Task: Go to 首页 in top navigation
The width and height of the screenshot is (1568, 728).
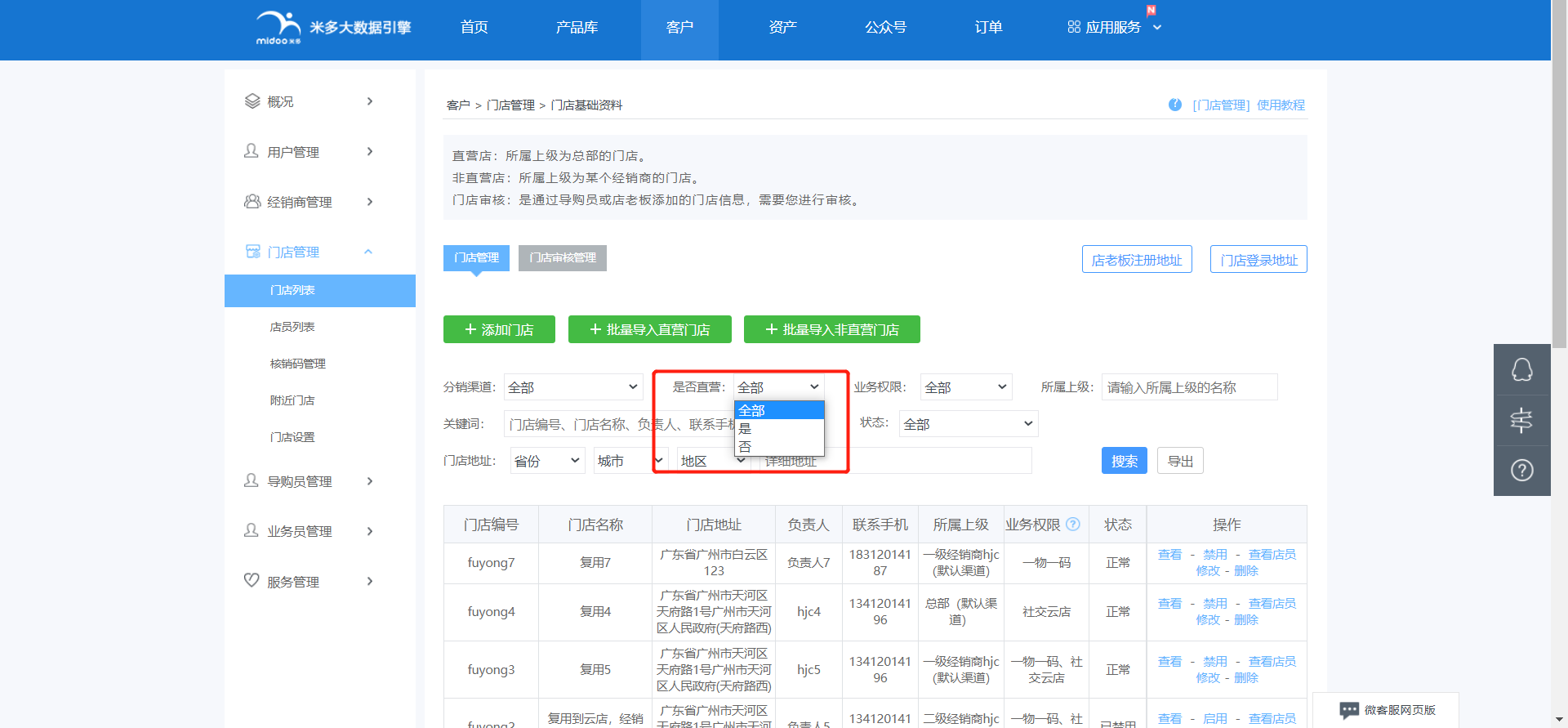Action: [474, 28]
